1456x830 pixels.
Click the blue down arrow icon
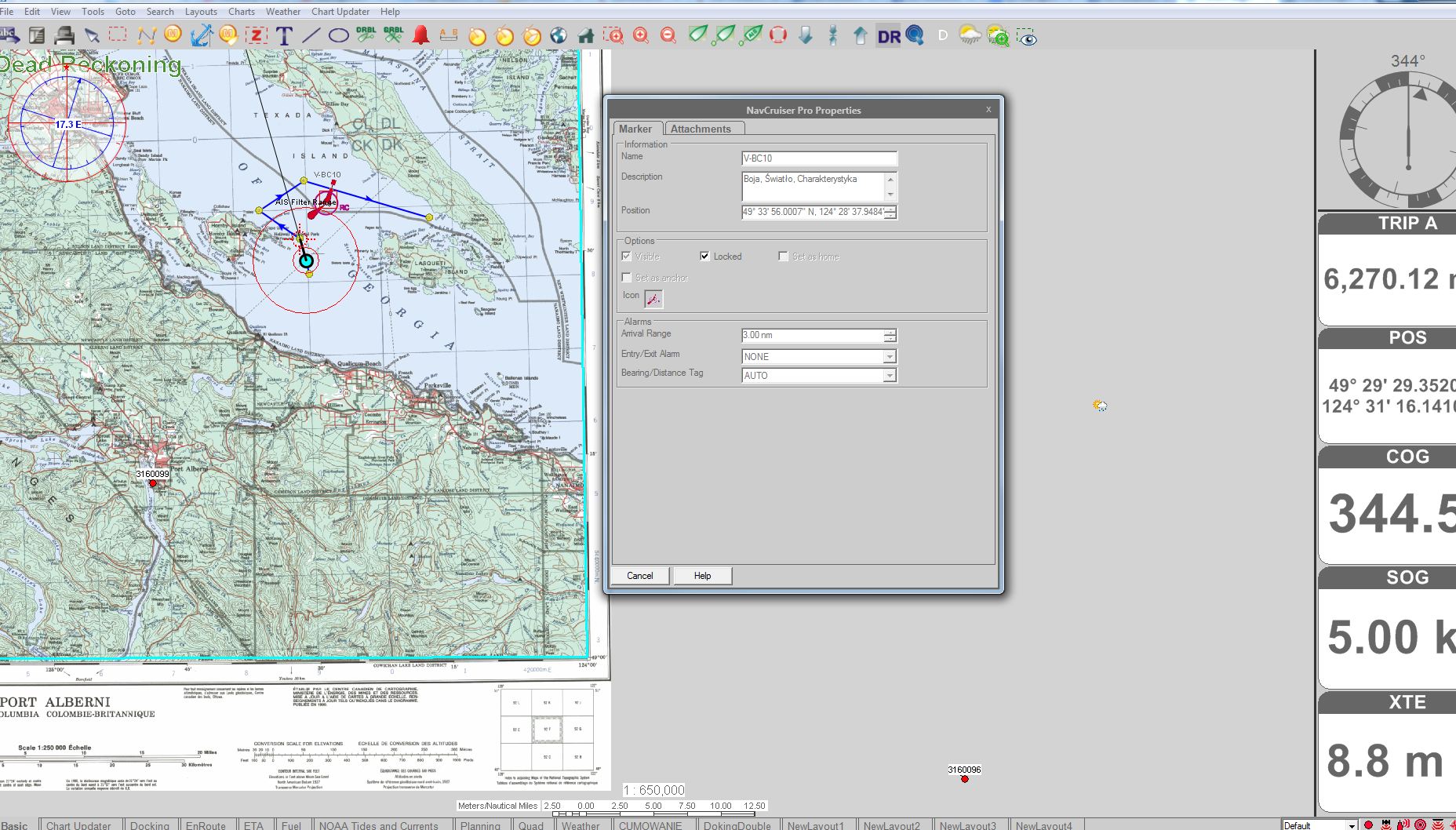click(x=806, y=35)
